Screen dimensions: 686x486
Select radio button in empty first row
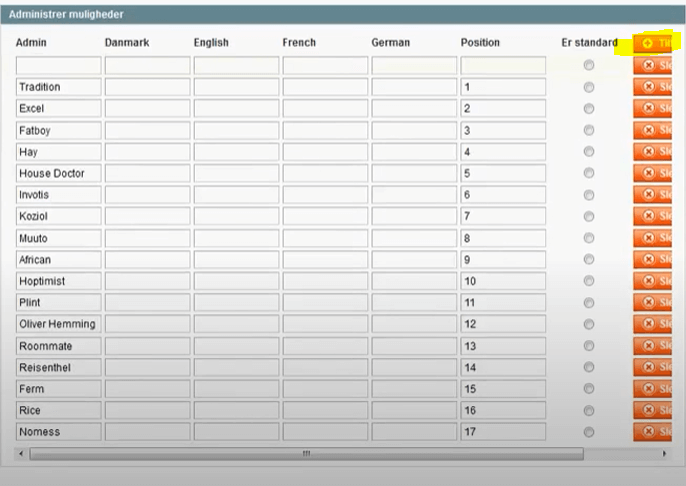[x=589, y=65]
